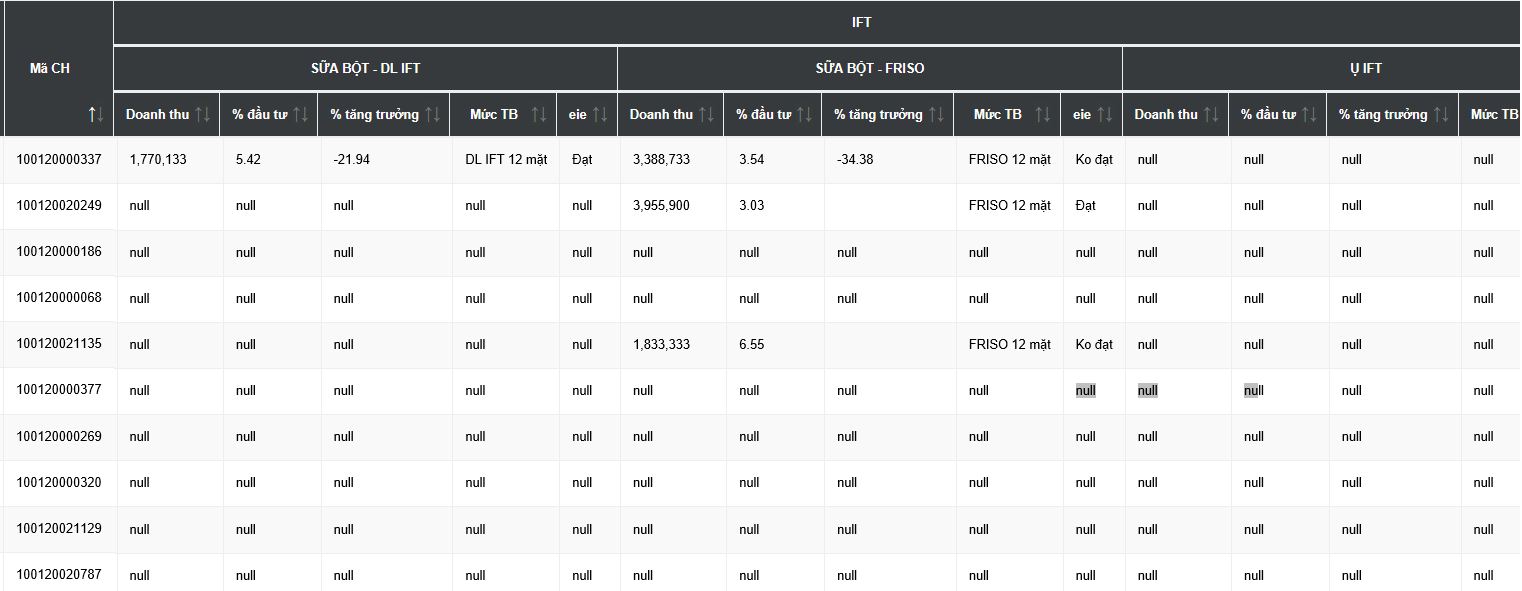Click the 3,955,900 revenue cell
Screen dimensions: 1522x591
tap(661, 206)
